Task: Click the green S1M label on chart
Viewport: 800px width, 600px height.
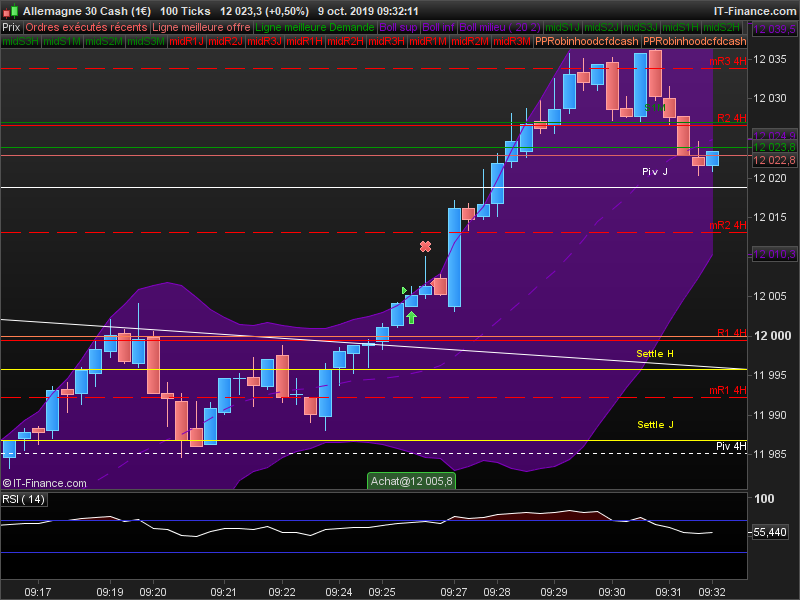Action: tap(655, 108)
